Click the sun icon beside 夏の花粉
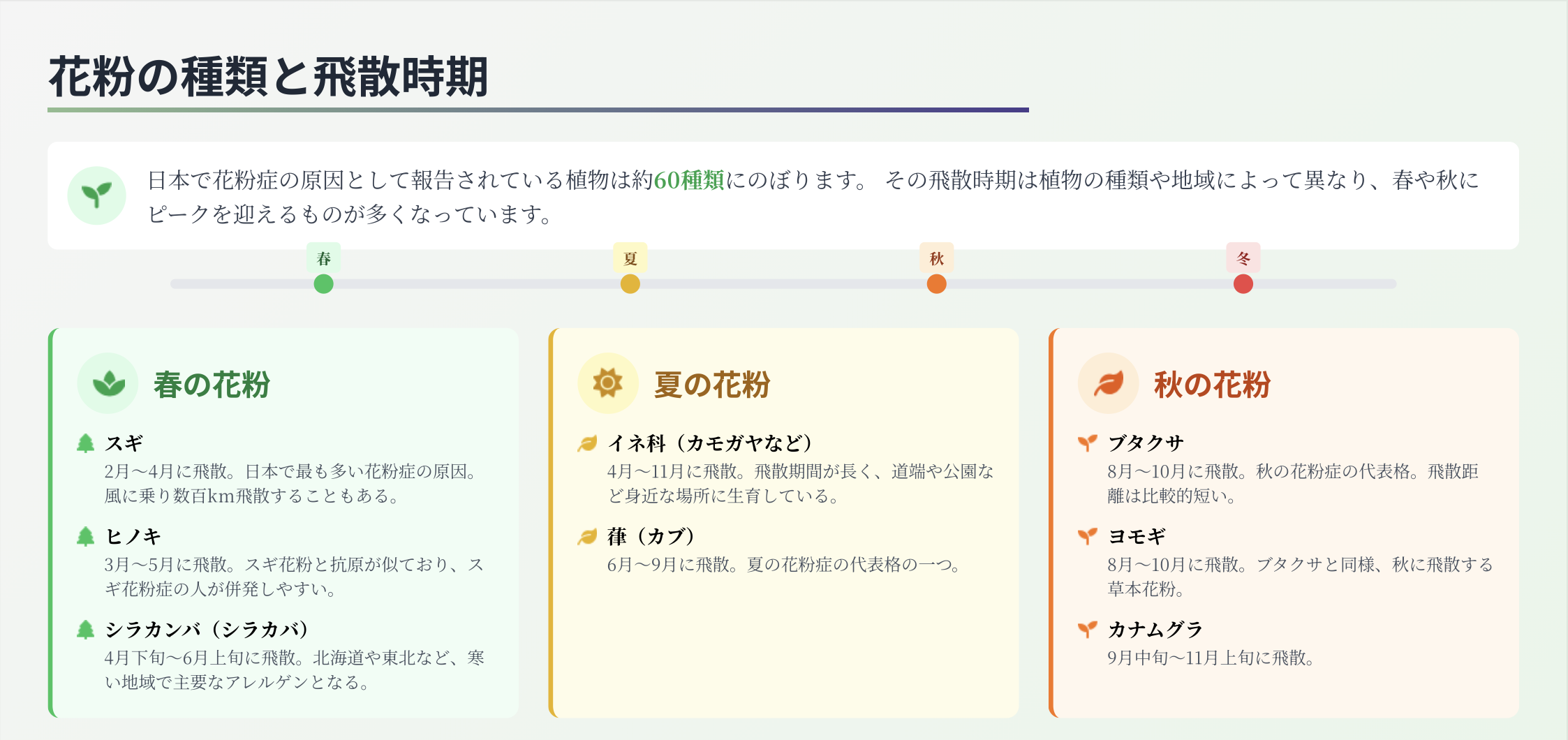Image resolution: width=1568 pixels, height=740 pixels. point(607,383)
